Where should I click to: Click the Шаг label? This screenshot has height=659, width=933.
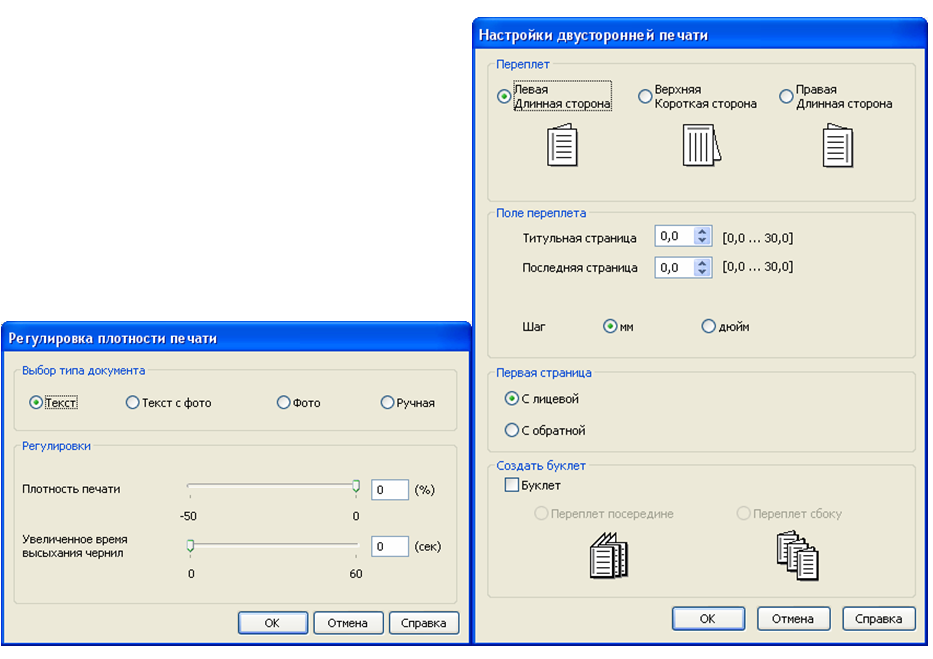click(x=533, y=327)
